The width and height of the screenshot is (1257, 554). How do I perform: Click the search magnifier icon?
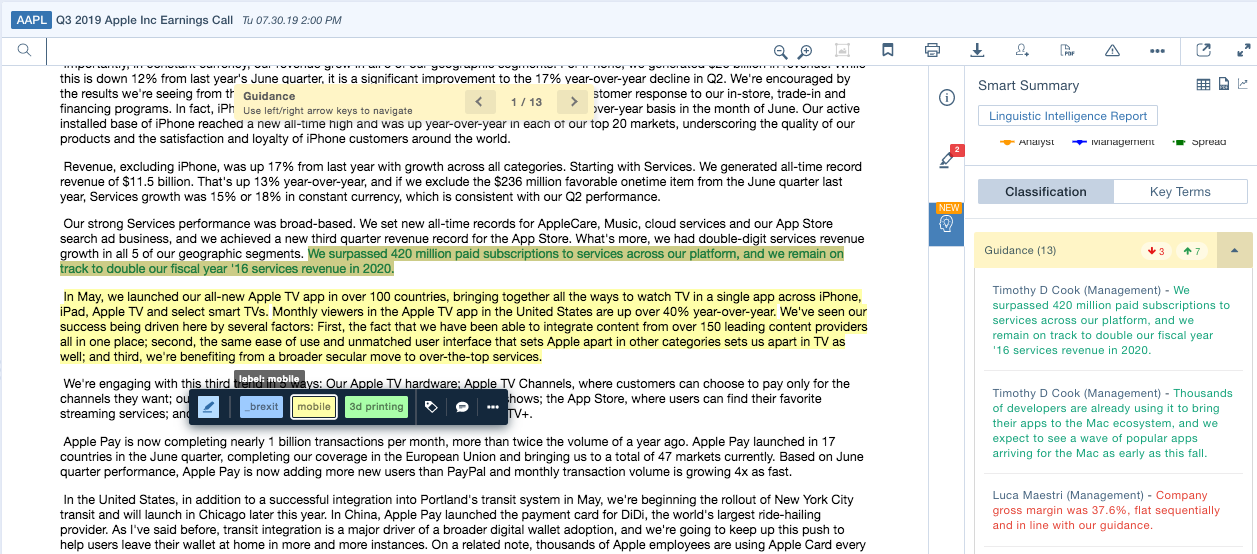(x=24, y=50)
